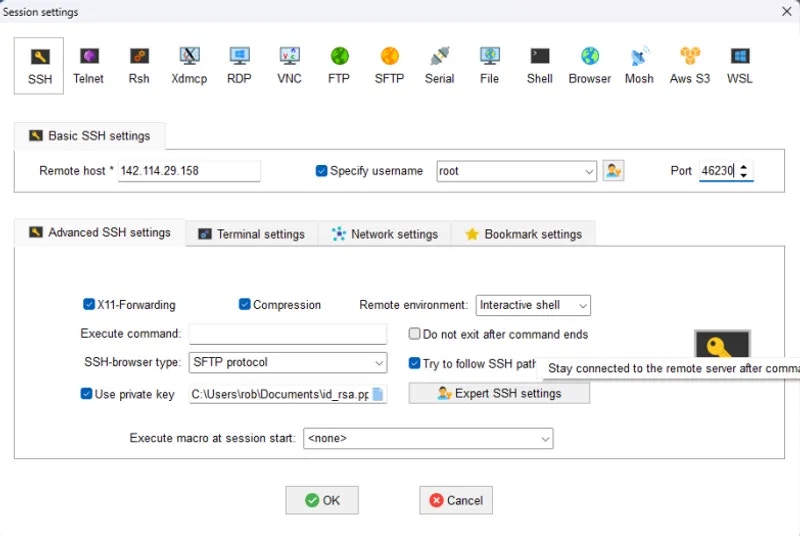Select the WSL session type
Screen dimensions: 800x536
740,66
